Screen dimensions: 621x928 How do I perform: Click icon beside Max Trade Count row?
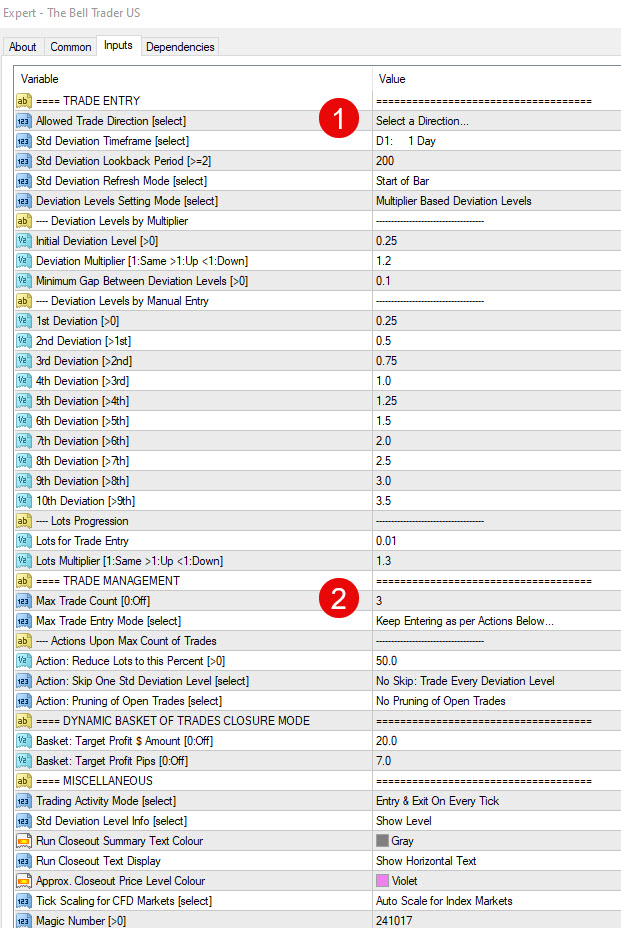(x=23, y=601)
